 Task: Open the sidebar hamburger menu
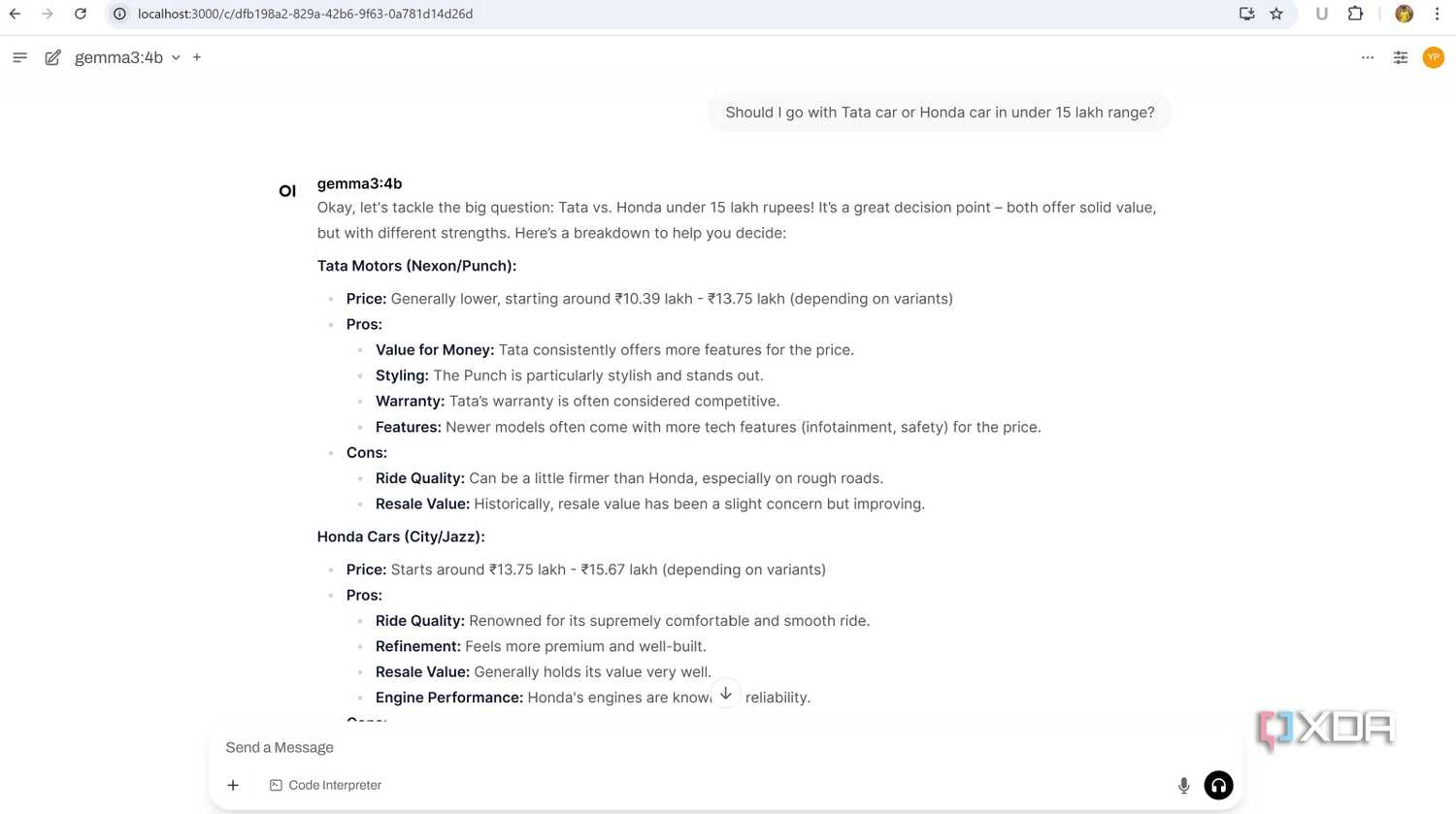coord(19,57)
